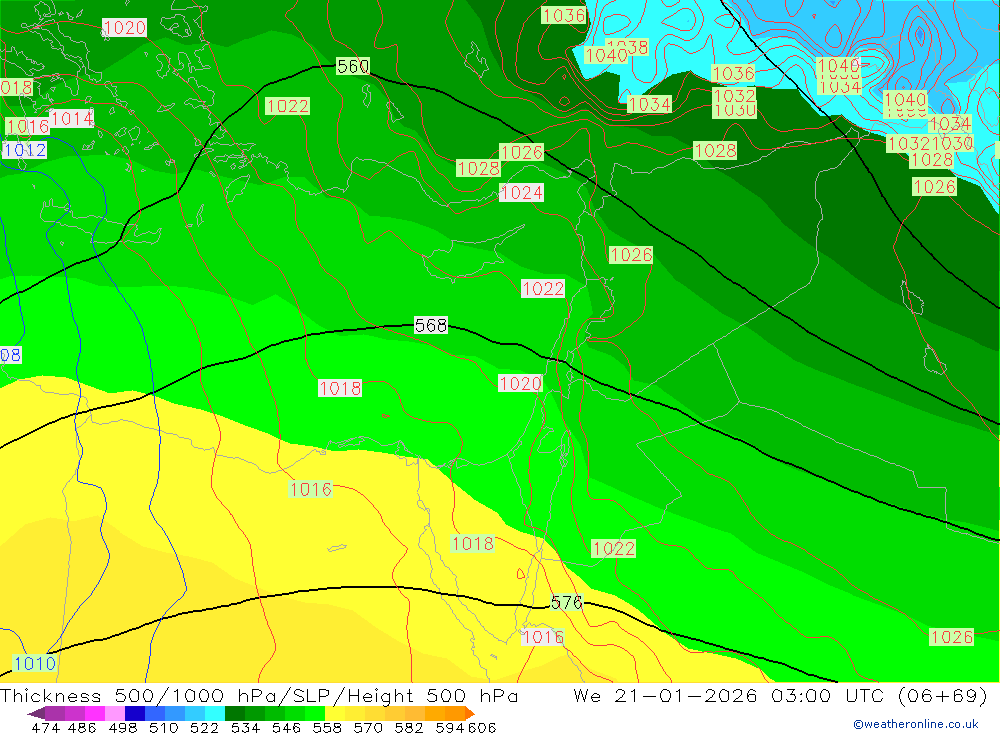Click the 568 height contour label
1000x733 pixels.
431,325
